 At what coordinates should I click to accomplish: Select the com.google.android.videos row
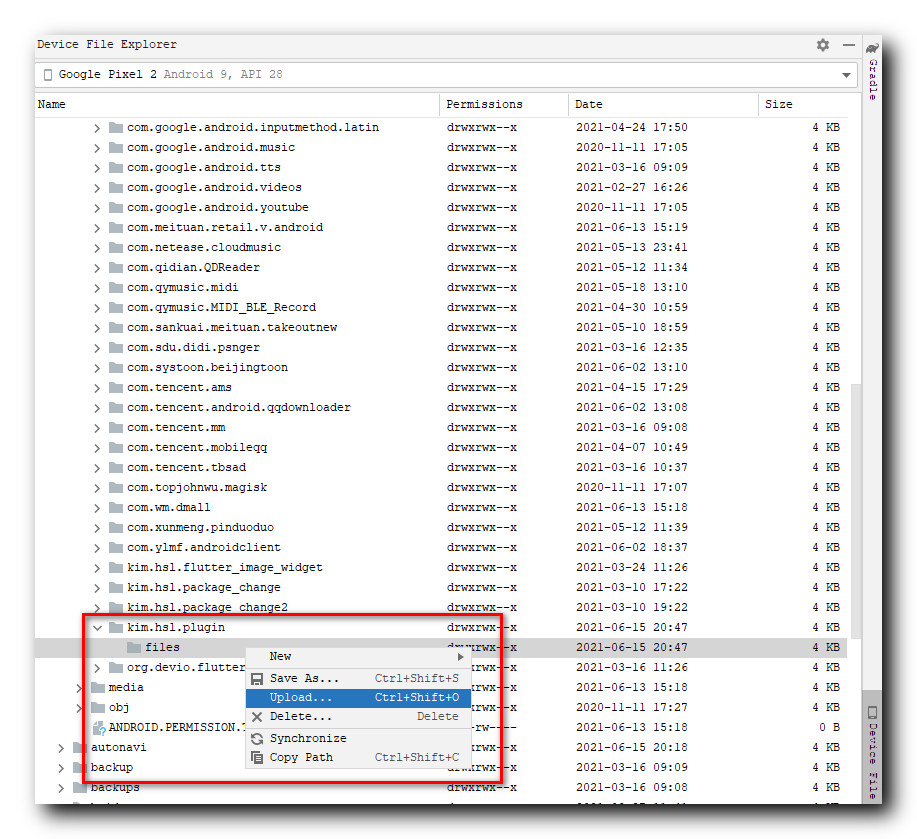point(440,187)
